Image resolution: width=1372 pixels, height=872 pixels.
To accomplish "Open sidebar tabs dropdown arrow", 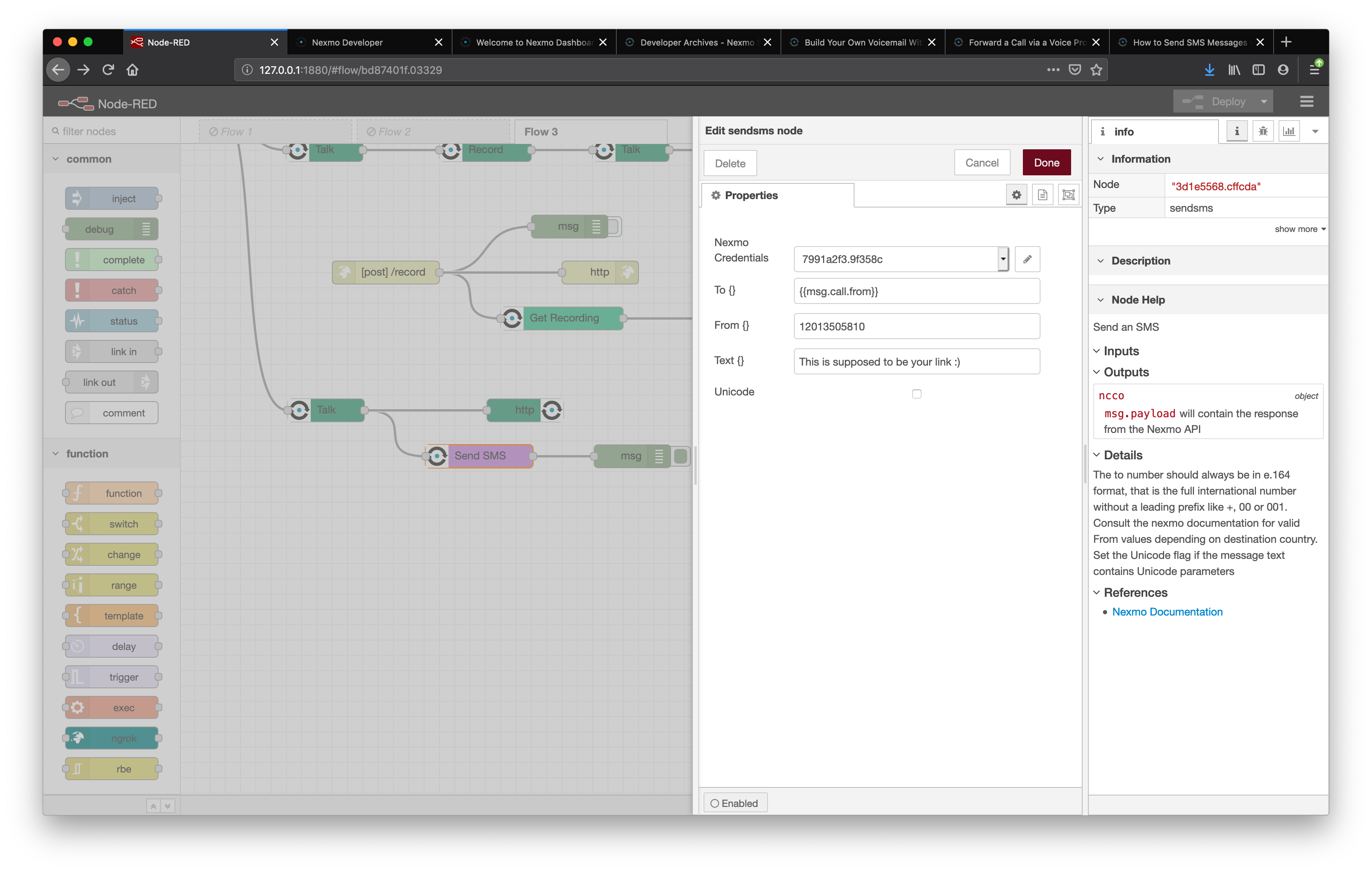I will (1315, 132).
